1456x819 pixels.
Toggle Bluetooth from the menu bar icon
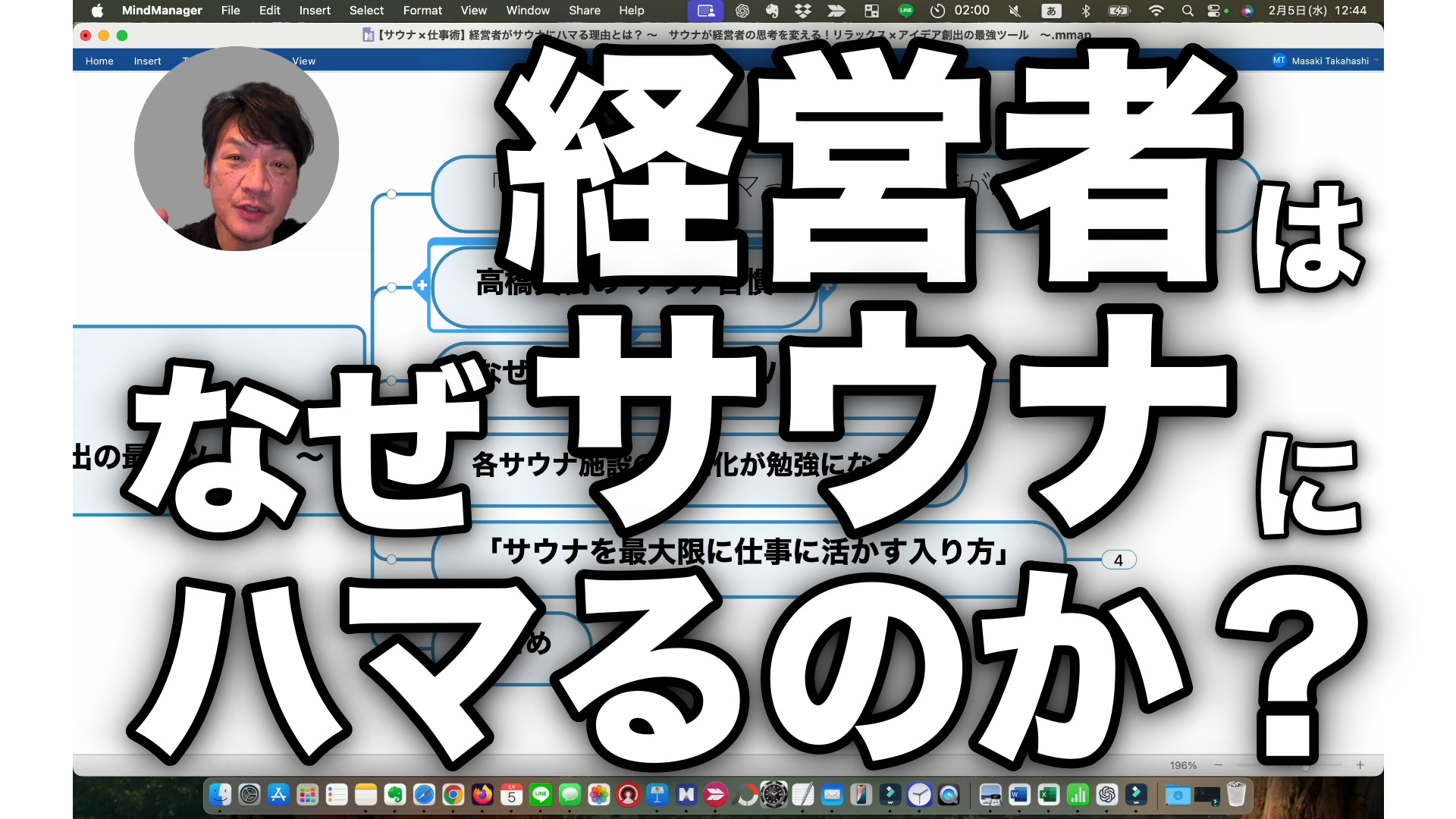1085,11
